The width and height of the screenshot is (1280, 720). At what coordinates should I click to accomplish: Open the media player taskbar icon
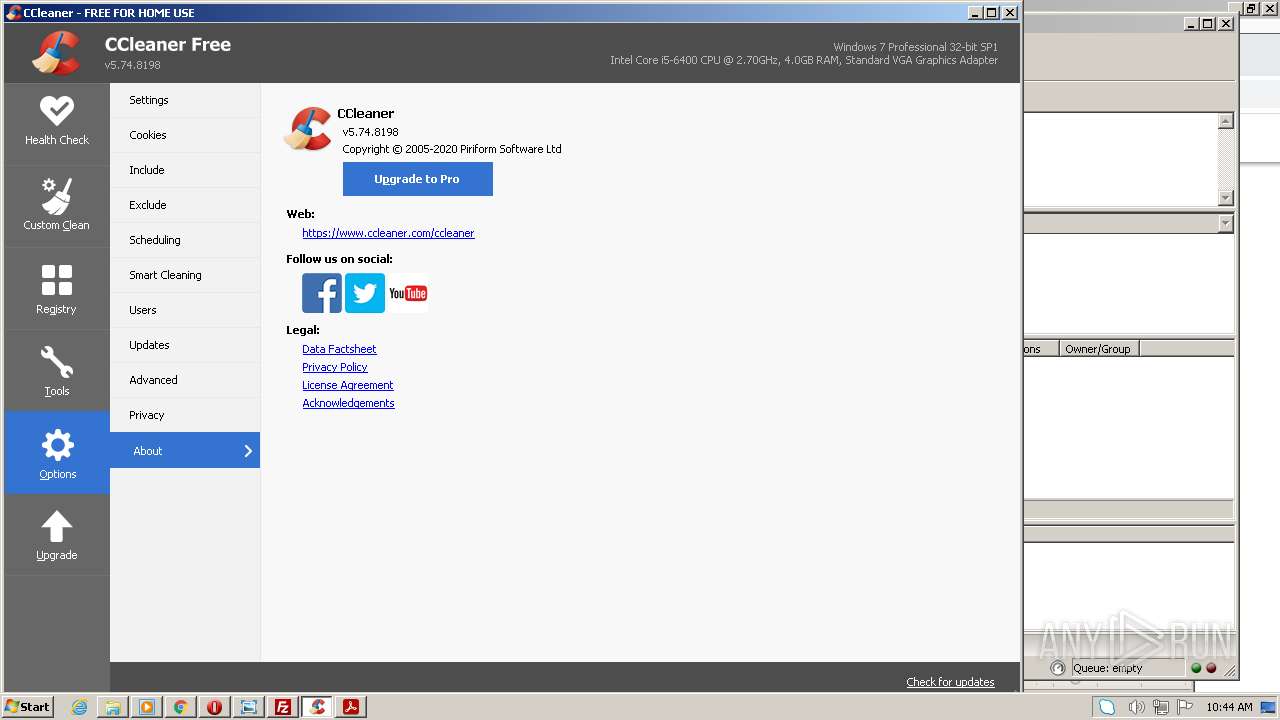coord(147,707)
